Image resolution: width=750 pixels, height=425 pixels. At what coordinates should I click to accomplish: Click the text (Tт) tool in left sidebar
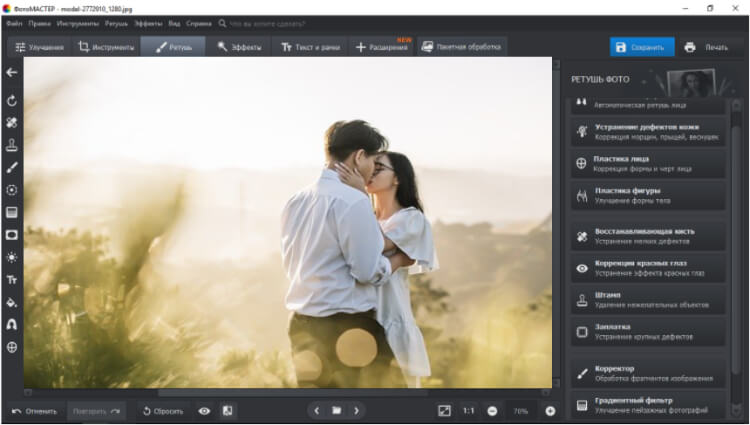click(x=12, y=280)
